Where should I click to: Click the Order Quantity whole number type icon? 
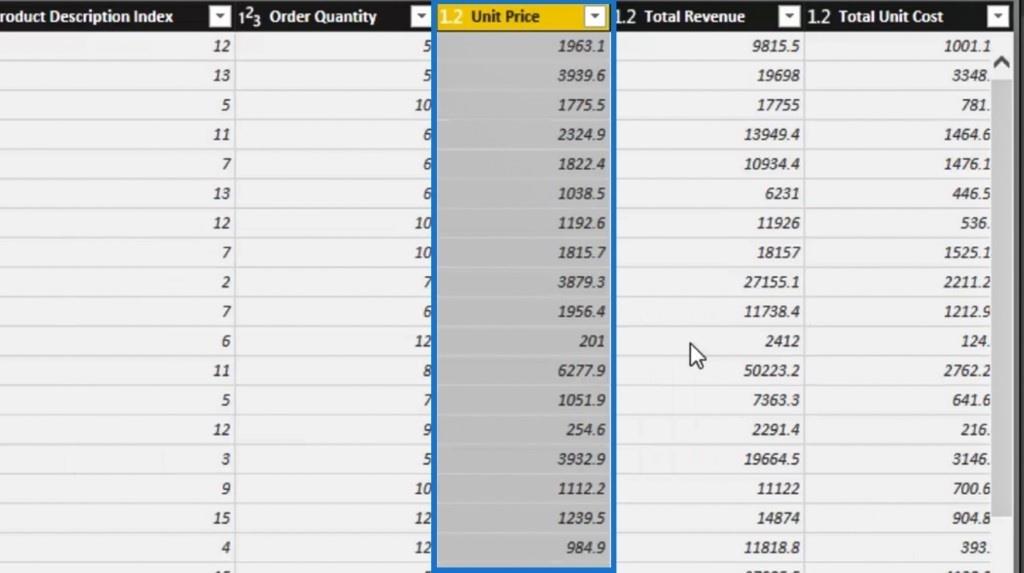click(x=249, y=16)
